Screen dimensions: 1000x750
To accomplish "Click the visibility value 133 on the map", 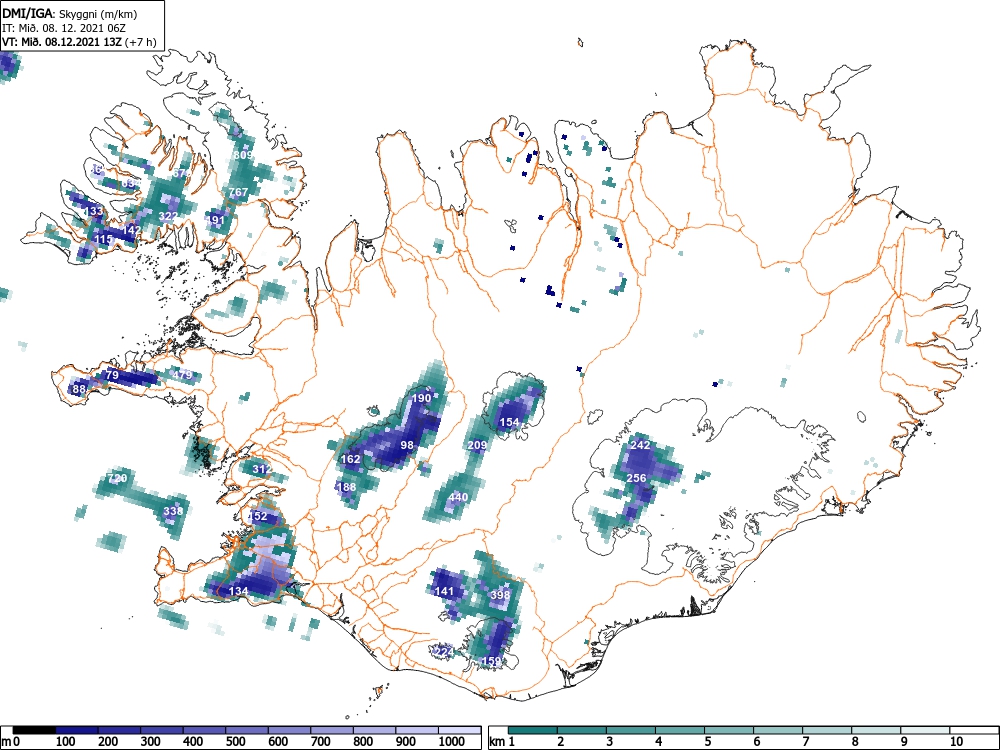I will (x=93, y=210).
